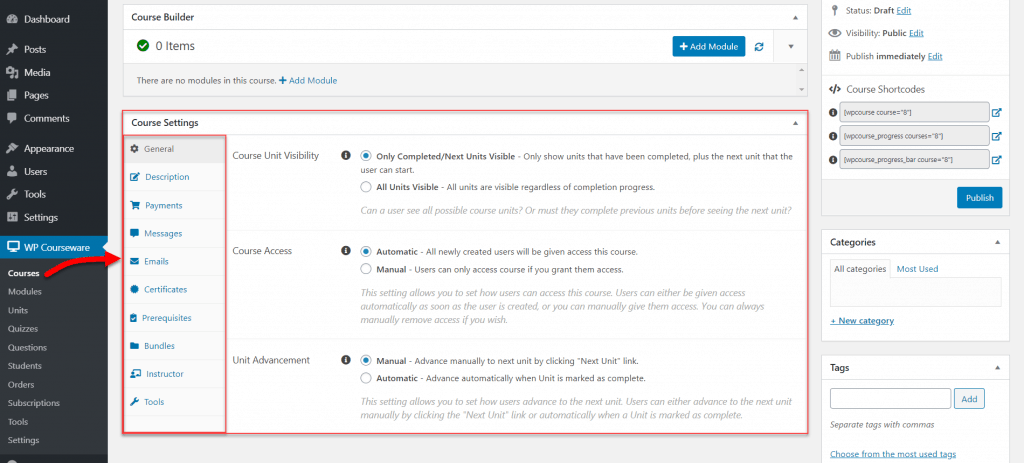Click the New category link
Image resolution: width=1024 pixels, height=463 pixels.
pyautogui.click(x=862, y=321)
